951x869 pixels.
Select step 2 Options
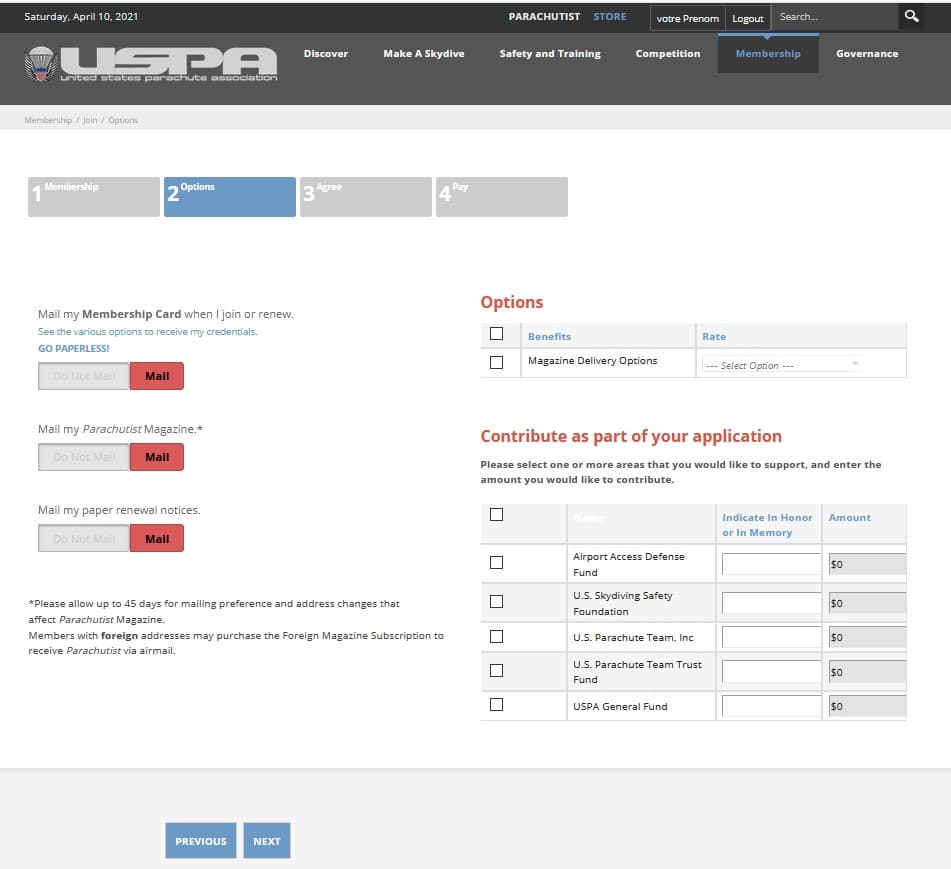coord(230,196)
